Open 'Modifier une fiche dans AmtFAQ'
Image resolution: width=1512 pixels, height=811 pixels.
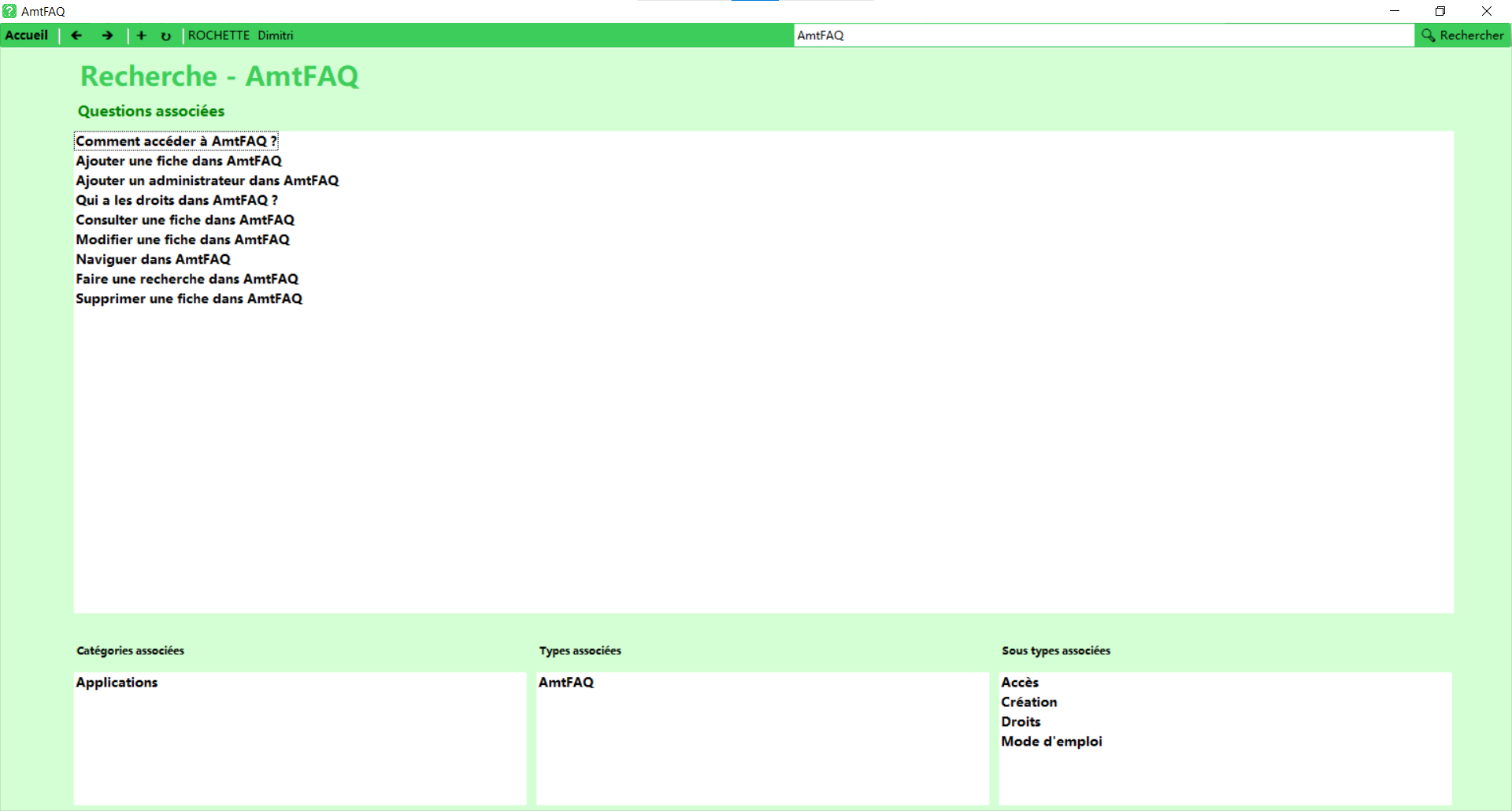point(183,239)
